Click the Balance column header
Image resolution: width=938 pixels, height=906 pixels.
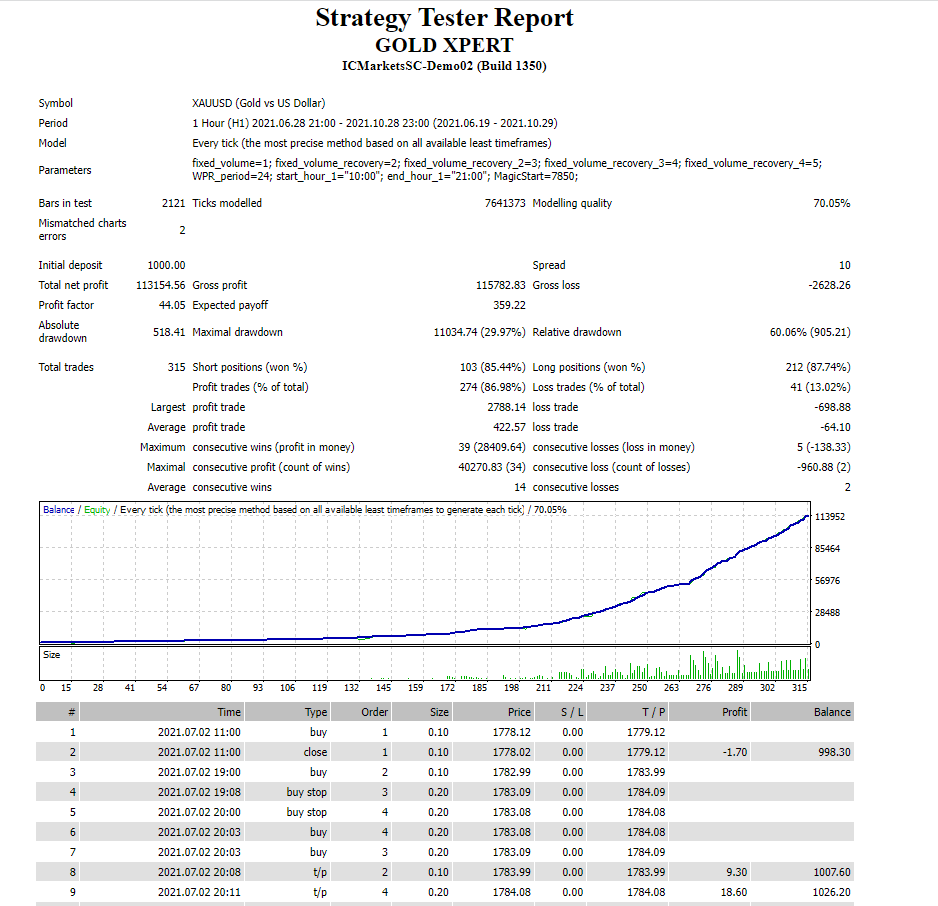click(x=832, y=712)
